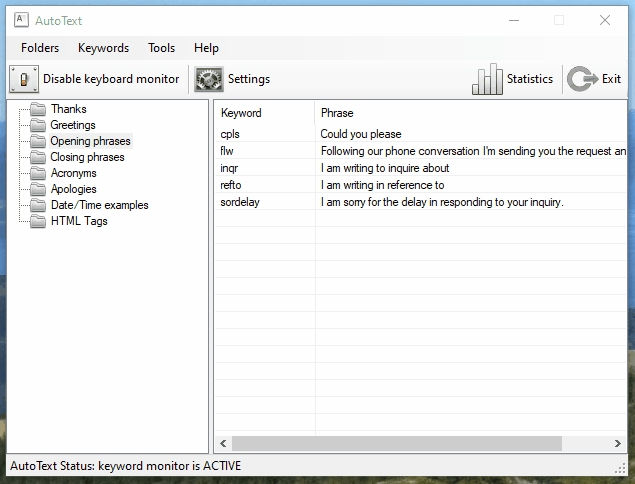Click phrase 'I am writing in reference to'

(382, 185)
